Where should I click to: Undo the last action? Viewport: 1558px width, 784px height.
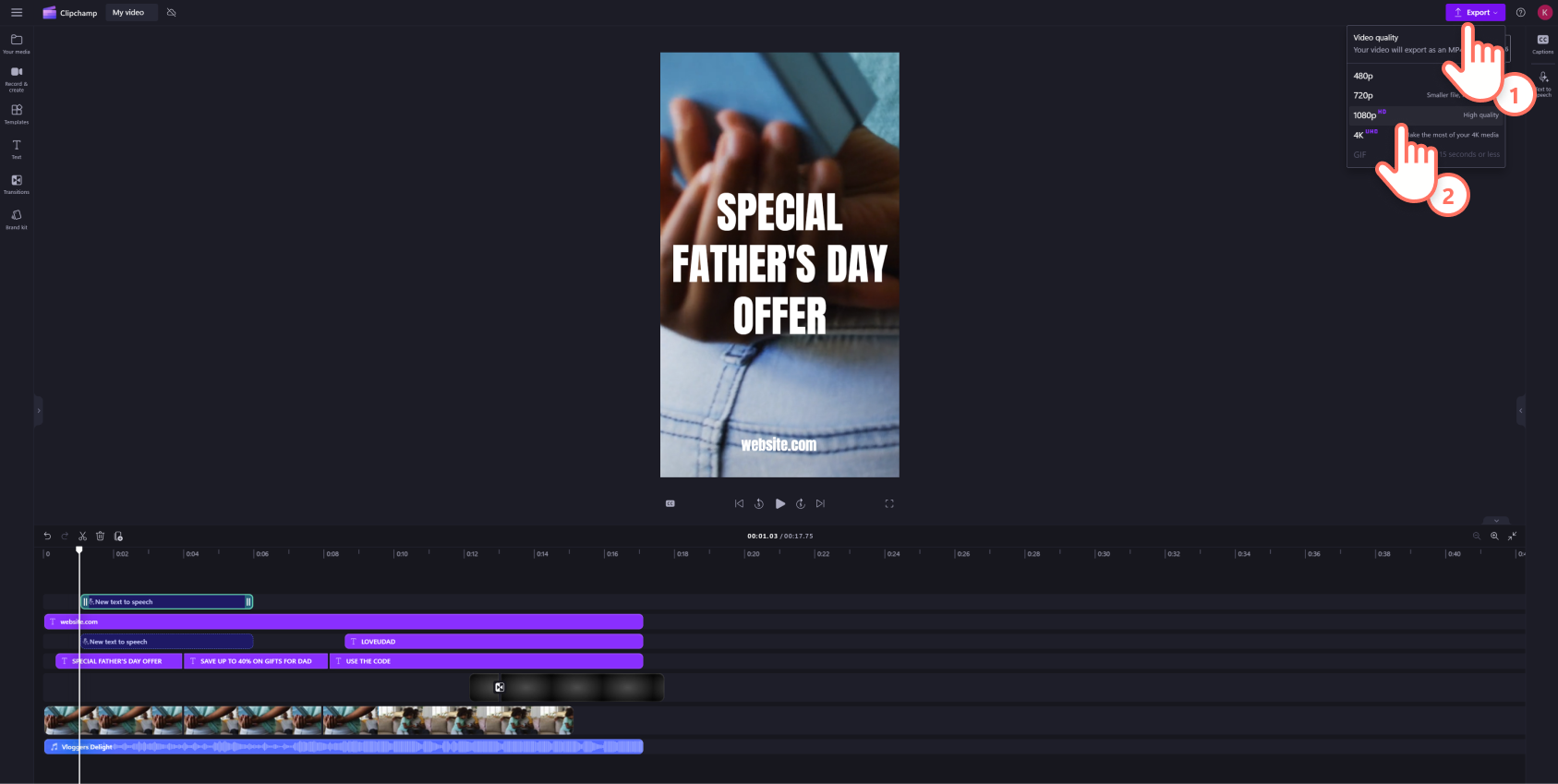(x=47, y=536)
